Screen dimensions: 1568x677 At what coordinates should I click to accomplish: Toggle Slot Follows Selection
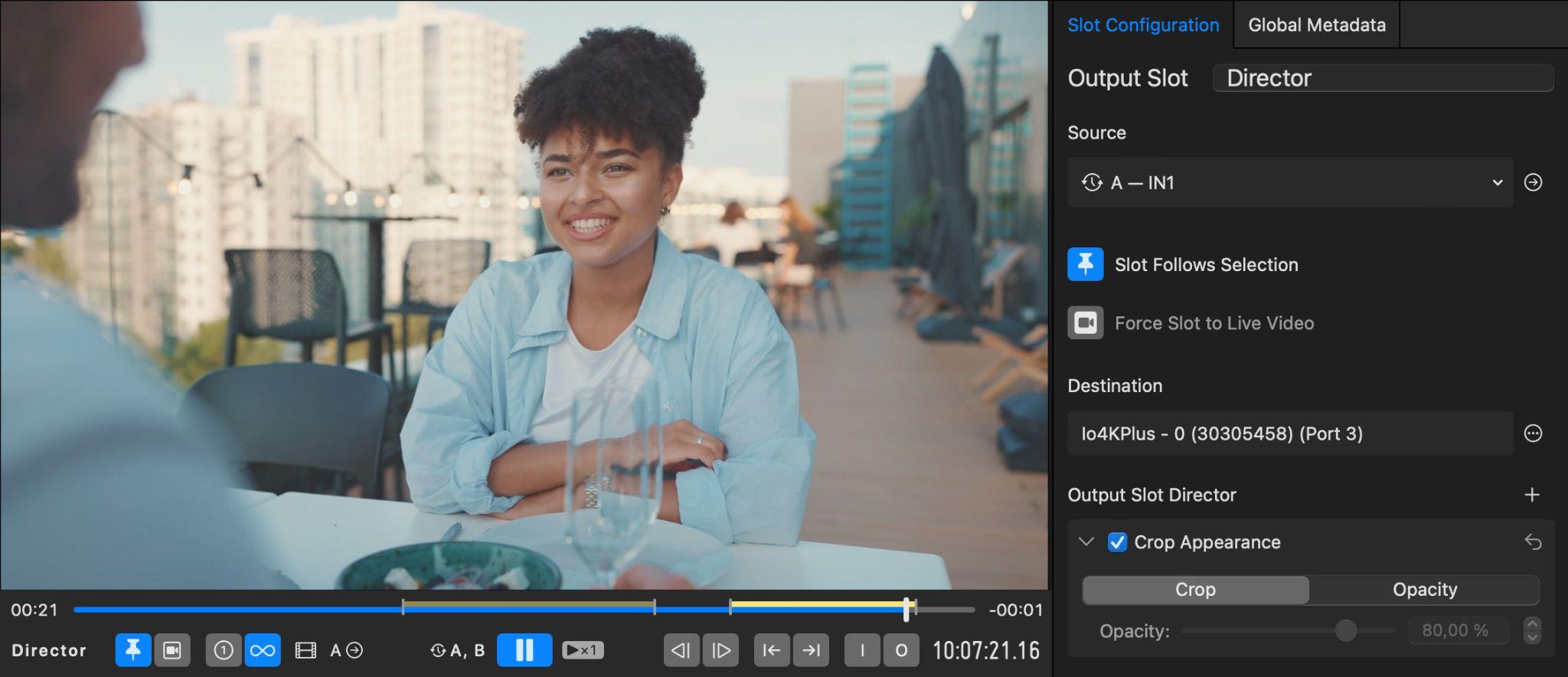1086,264
